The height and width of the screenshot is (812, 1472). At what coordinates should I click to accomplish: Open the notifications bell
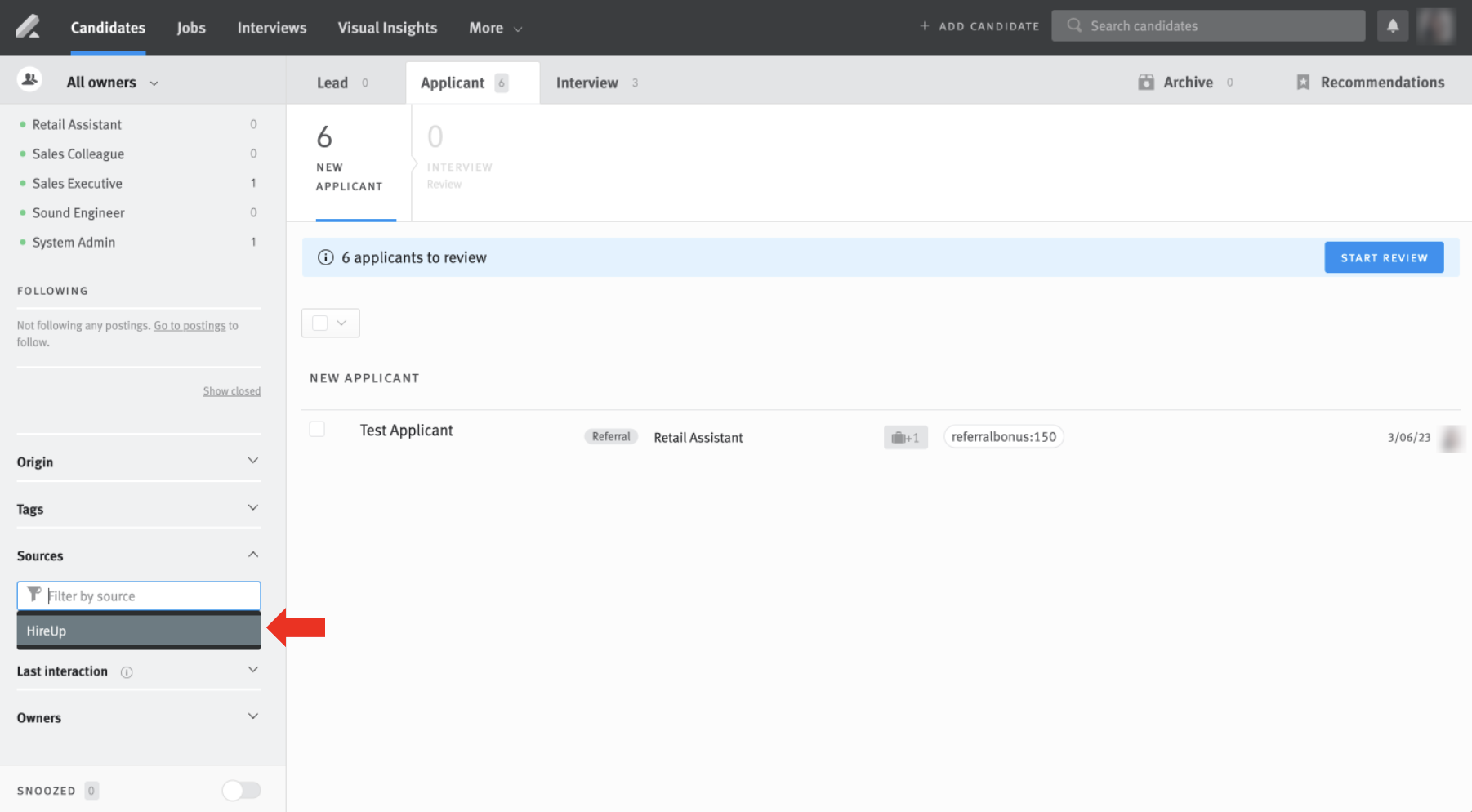(1393, 25)
